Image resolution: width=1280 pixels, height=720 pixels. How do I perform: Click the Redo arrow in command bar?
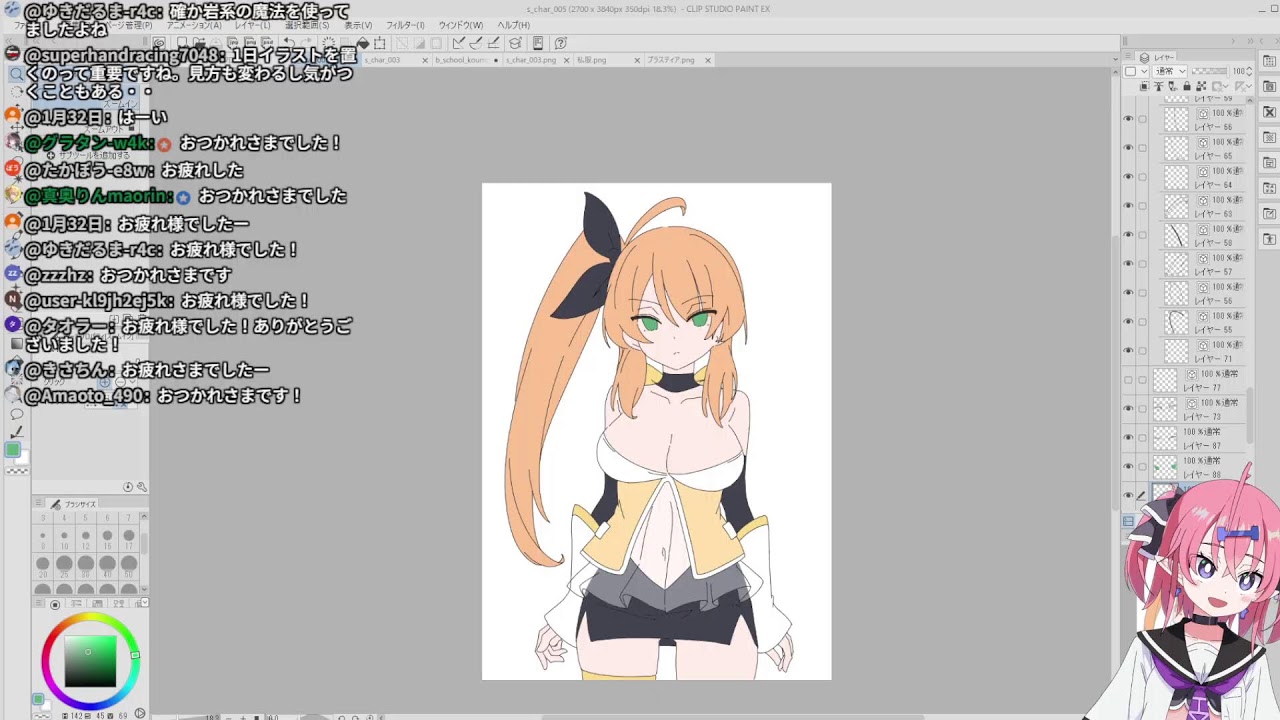306,43
